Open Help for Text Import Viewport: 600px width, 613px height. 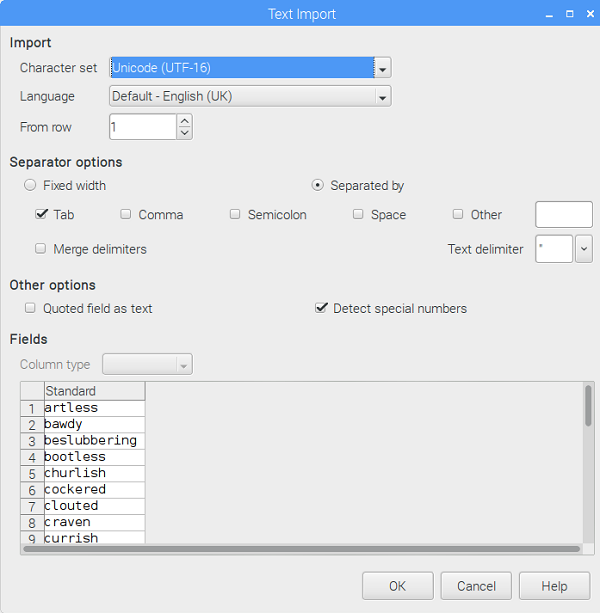point(554,586)
